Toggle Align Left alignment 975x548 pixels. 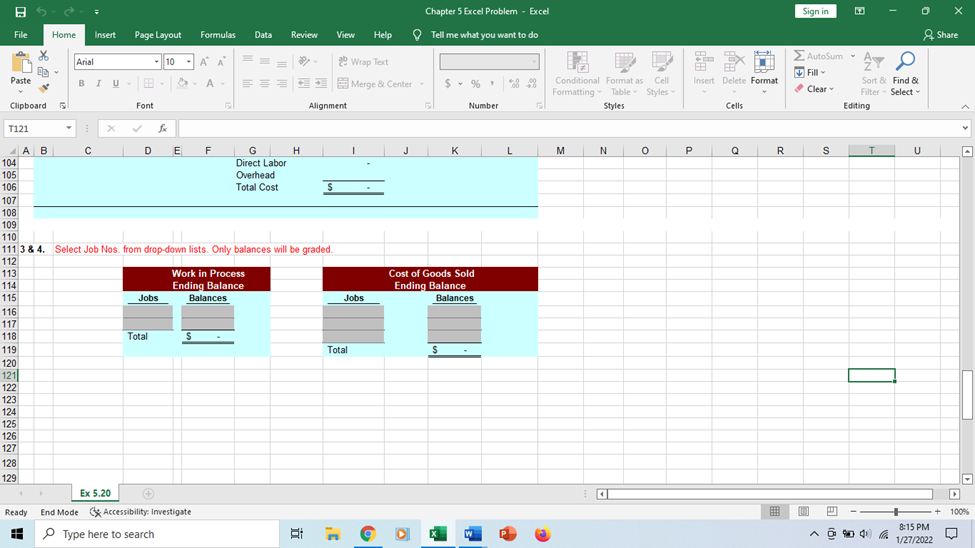(247, 83)
